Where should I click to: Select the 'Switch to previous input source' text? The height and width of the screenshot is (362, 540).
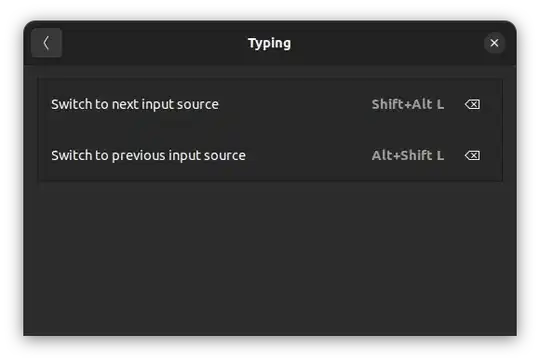click(148, 155)
